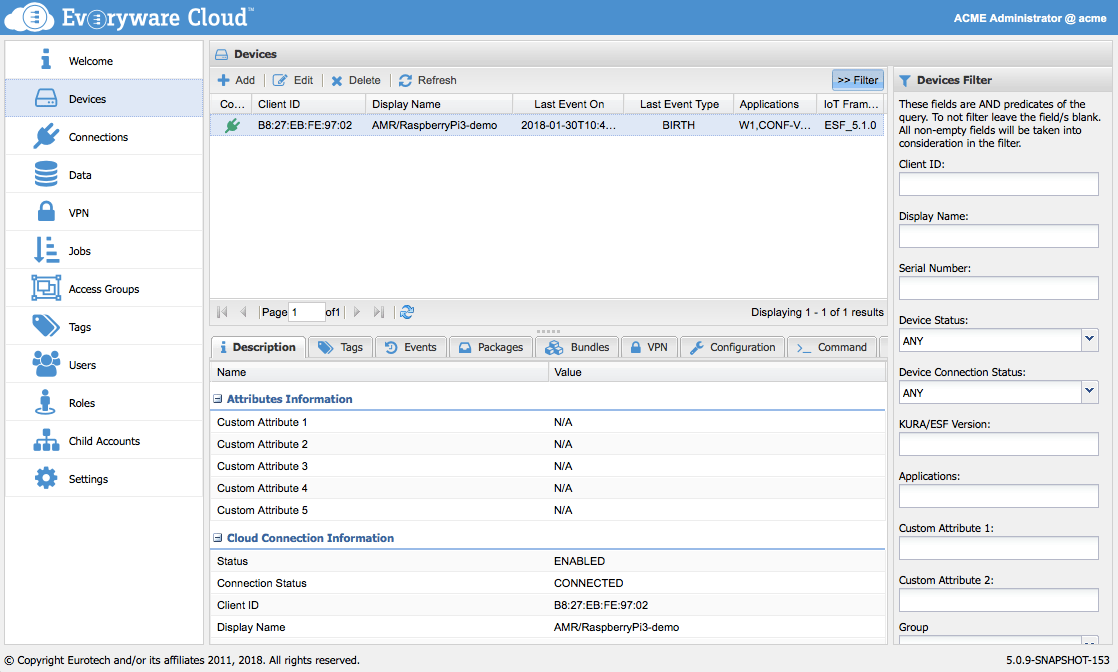Click the green connected status plug icon

pyautogui.click(x=232, y=126)
